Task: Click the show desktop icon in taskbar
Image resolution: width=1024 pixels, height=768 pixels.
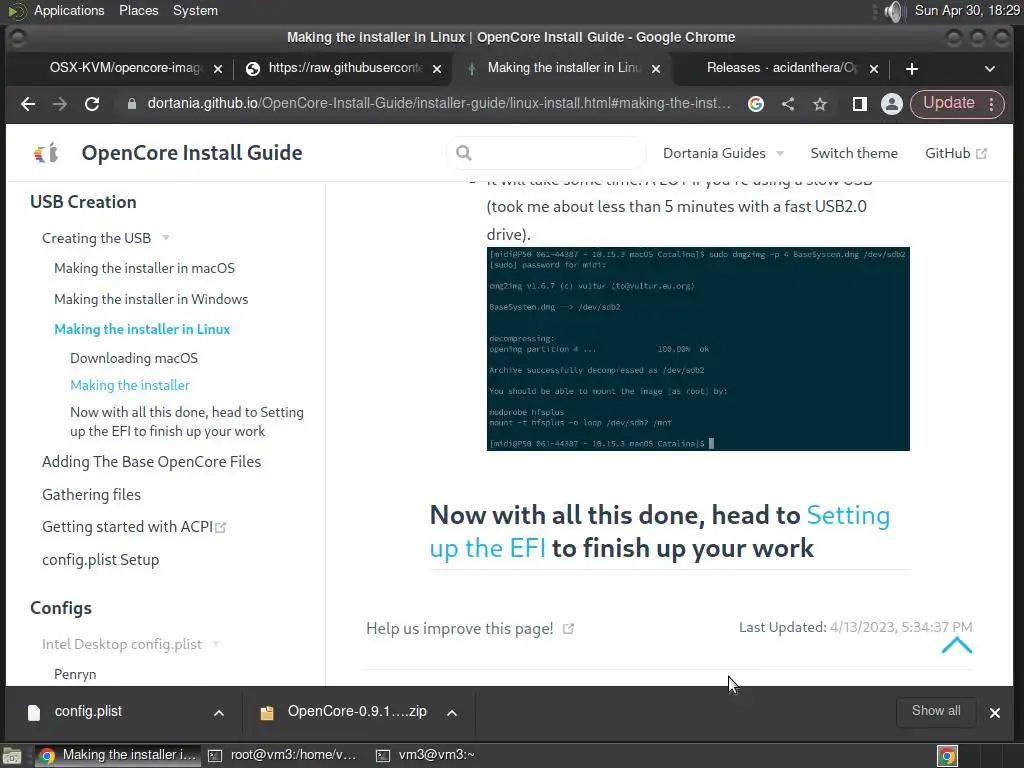Action: tap(12, 756)
